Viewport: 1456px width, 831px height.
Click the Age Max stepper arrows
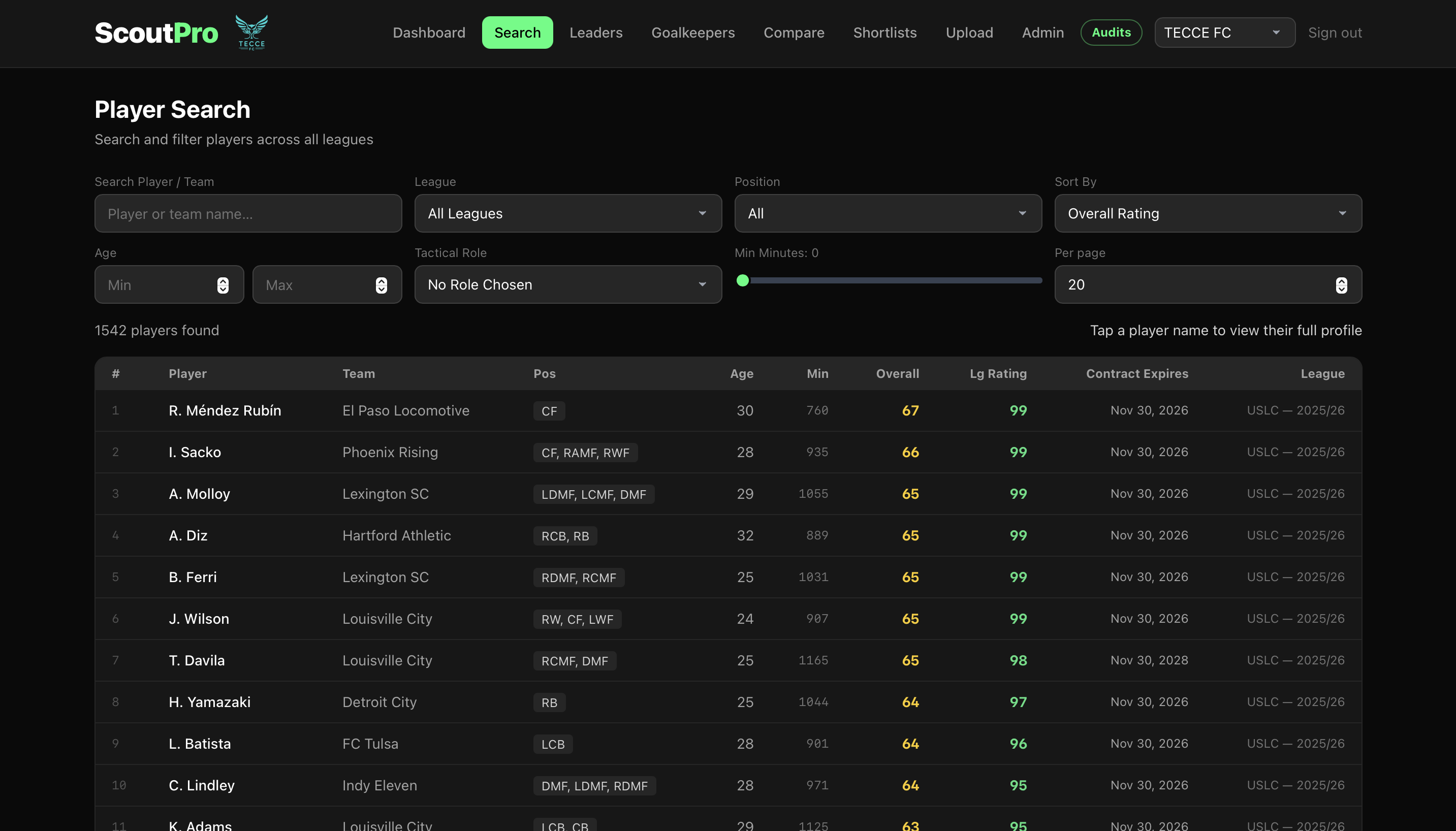[x=381, y=285]
